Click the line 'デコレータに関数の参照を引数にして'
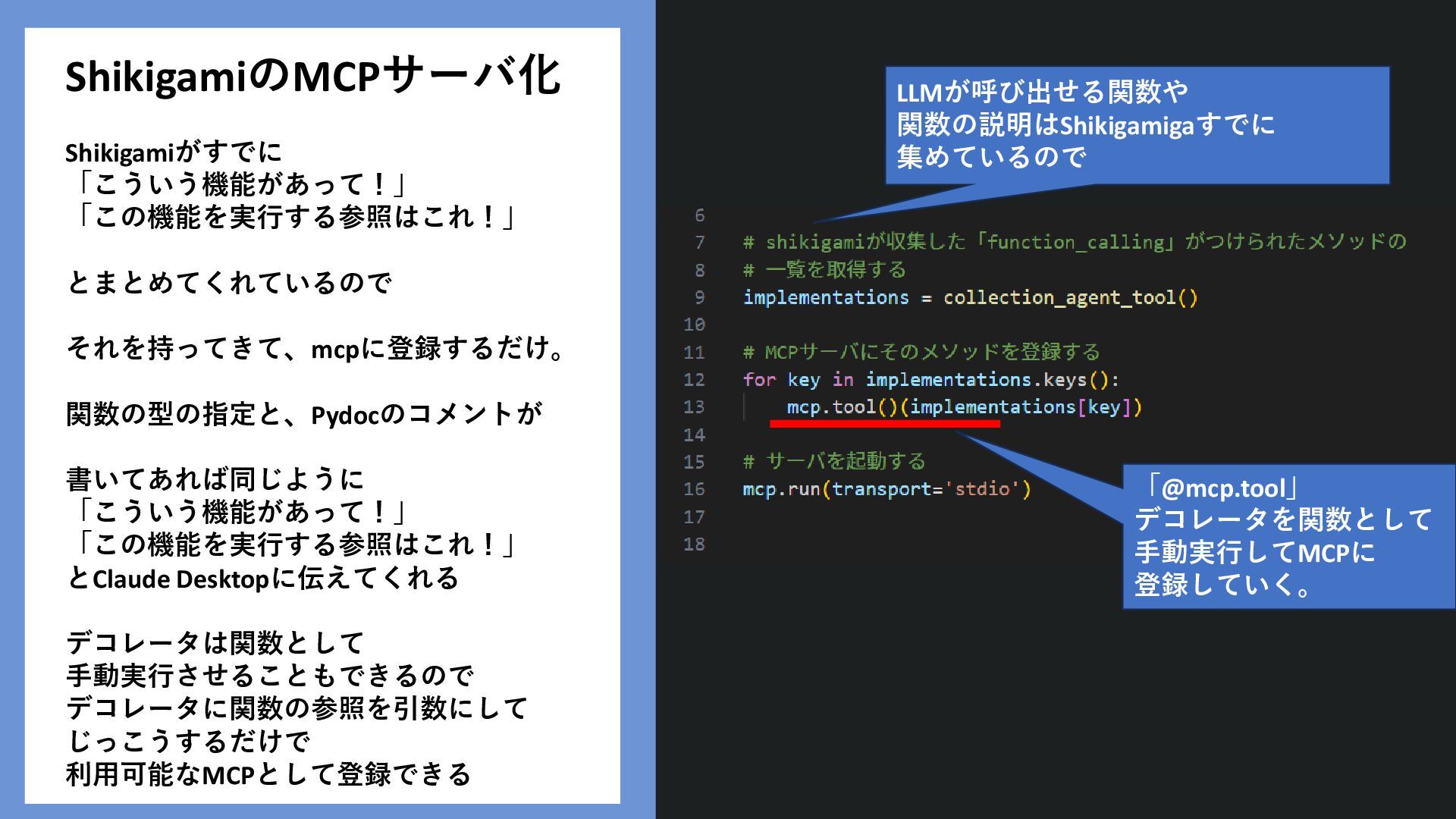Screen dimensions: 1456x819 coord(297,708)
